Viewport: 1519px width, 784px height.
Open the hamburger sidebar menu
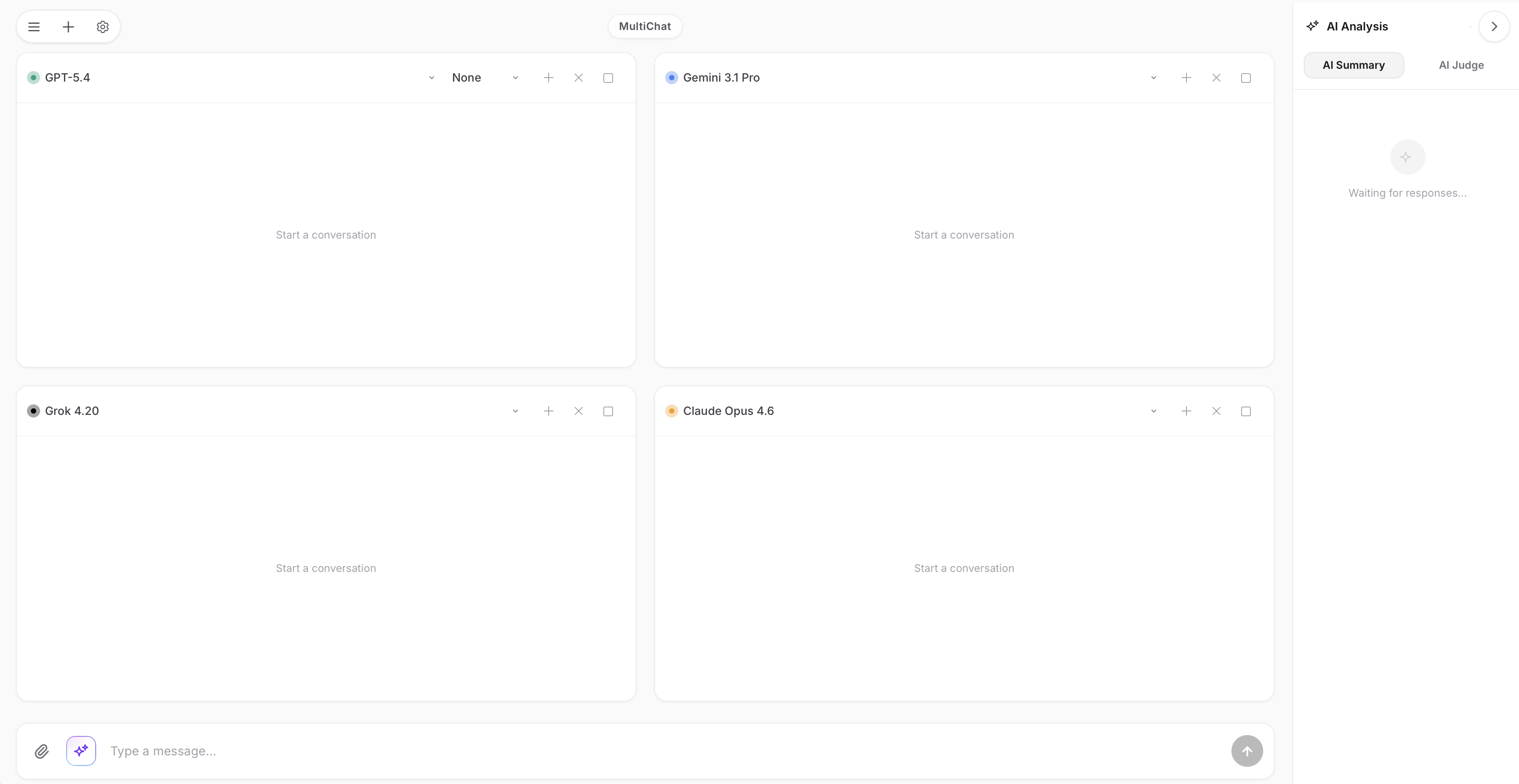coord(34,26)
